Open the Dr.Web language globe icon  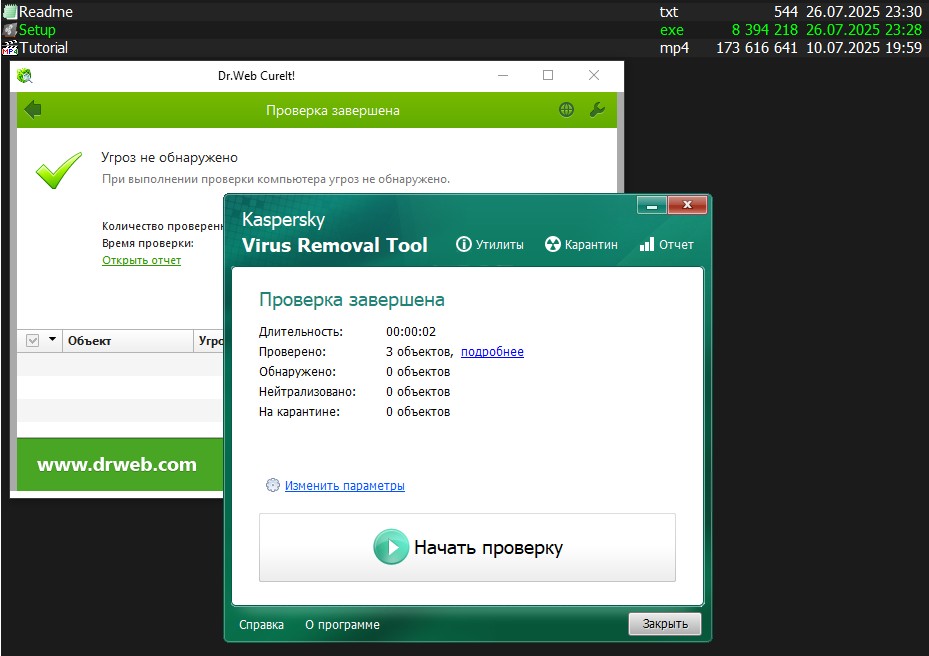[x=566, y=110]
